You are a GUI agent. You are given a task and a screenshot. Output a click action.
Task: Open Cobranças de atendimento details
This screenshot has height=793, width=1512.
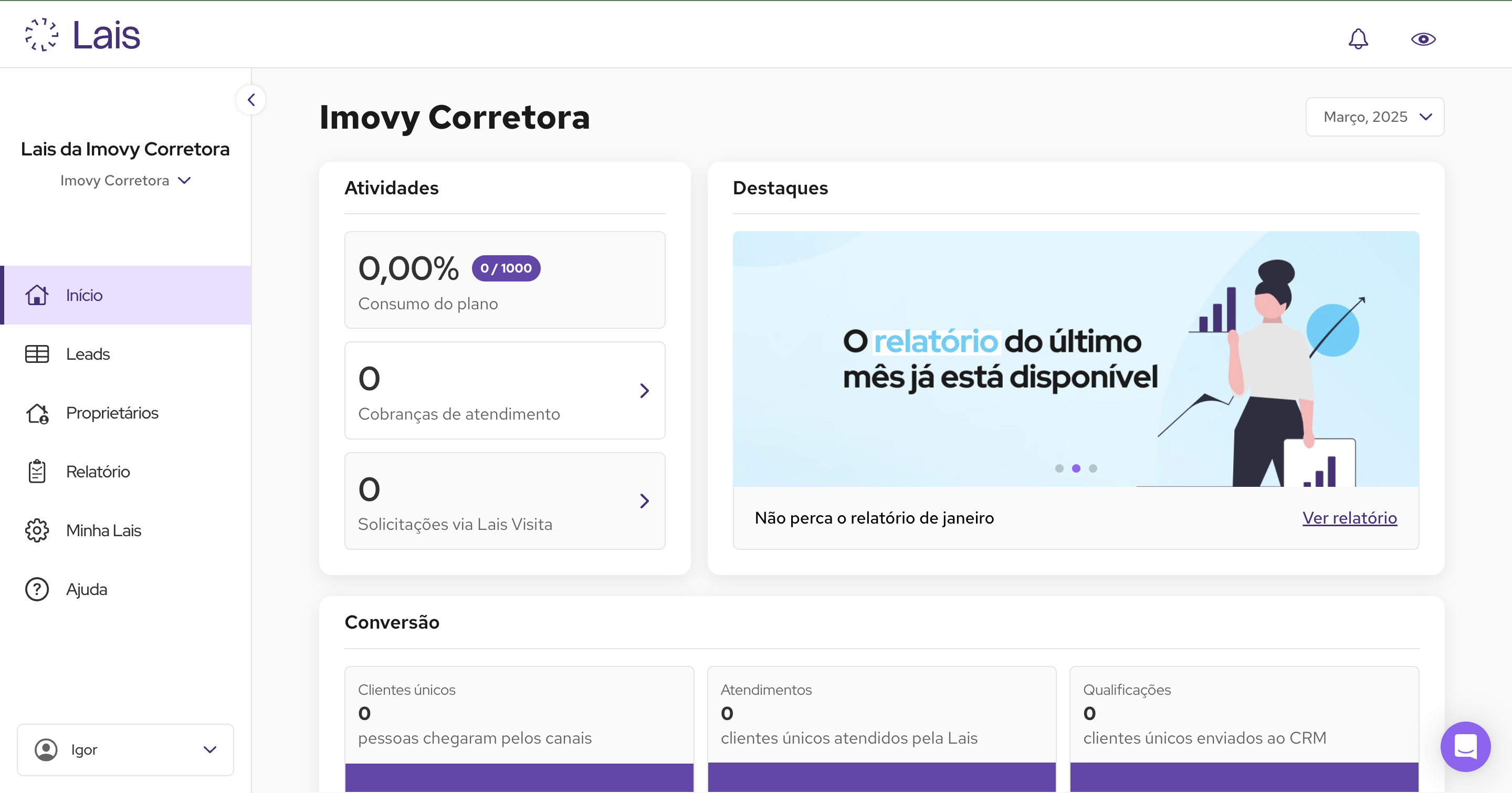point(645,390)
